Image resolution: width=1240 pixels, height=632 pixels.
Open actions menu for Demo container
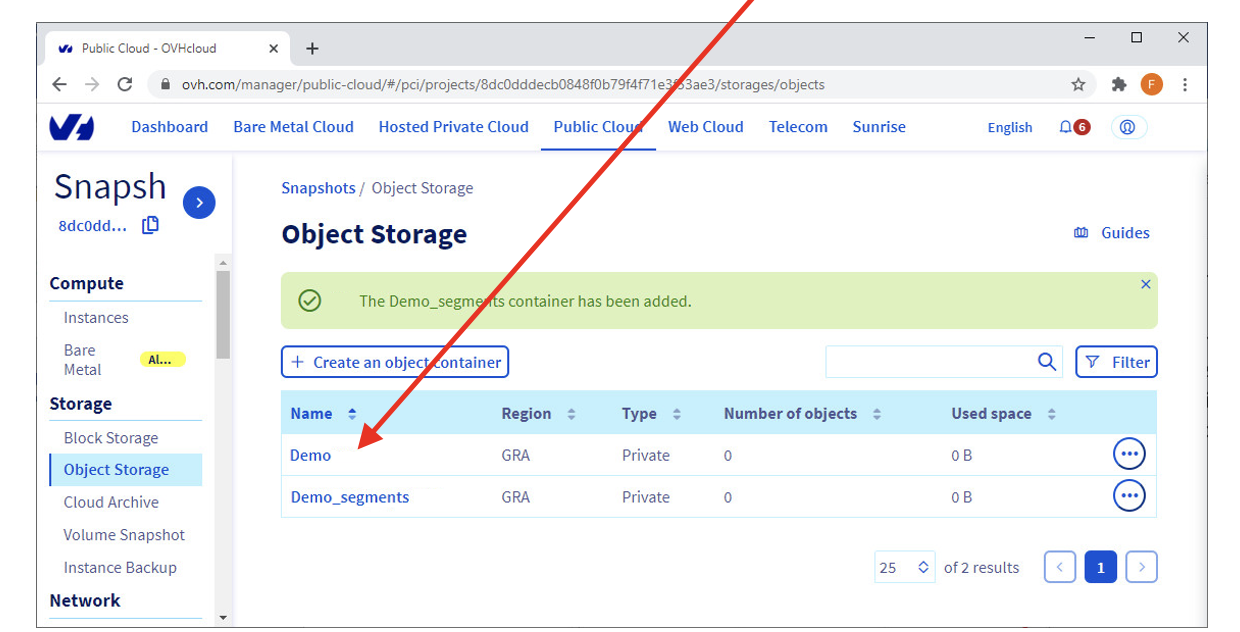pos(1129,455)
